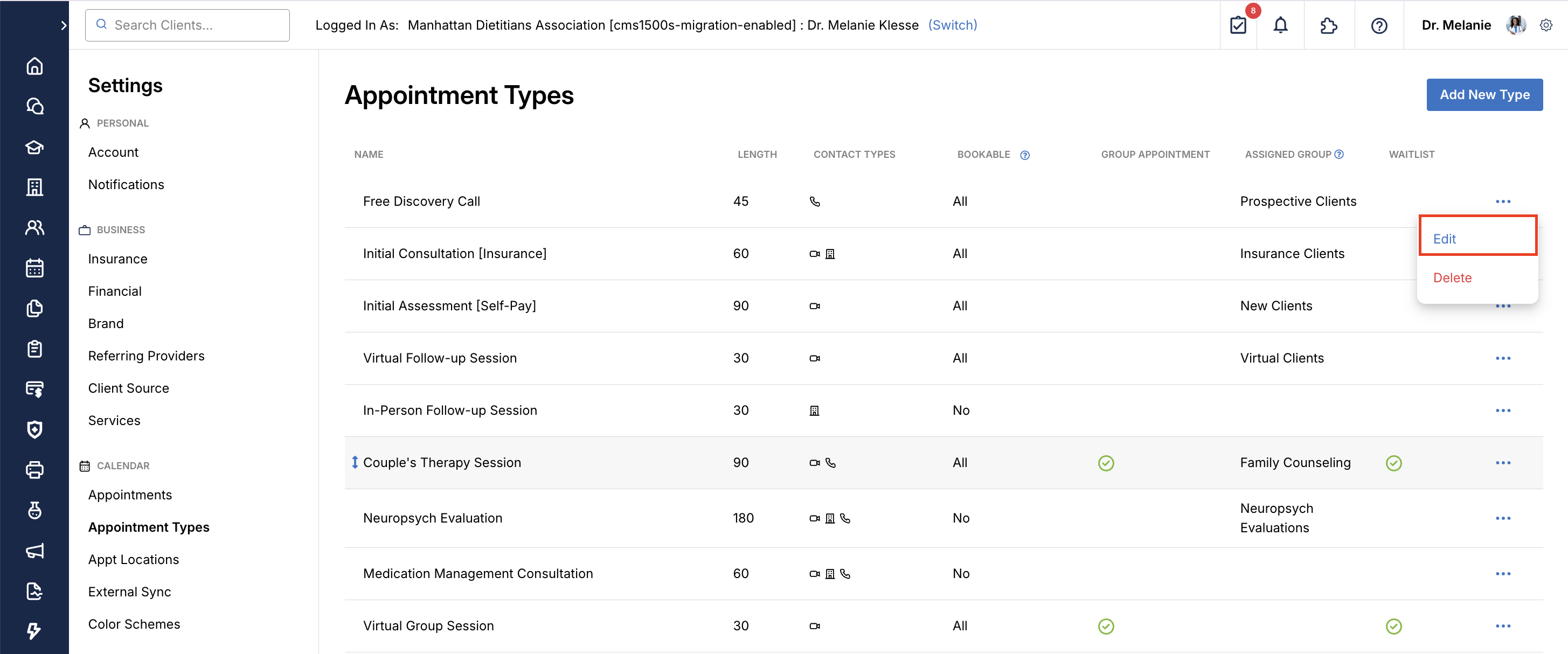The image size is (1568, 654).
Task: Click the puzzle piece integrations icon
Action: [x=1328, y=25]
